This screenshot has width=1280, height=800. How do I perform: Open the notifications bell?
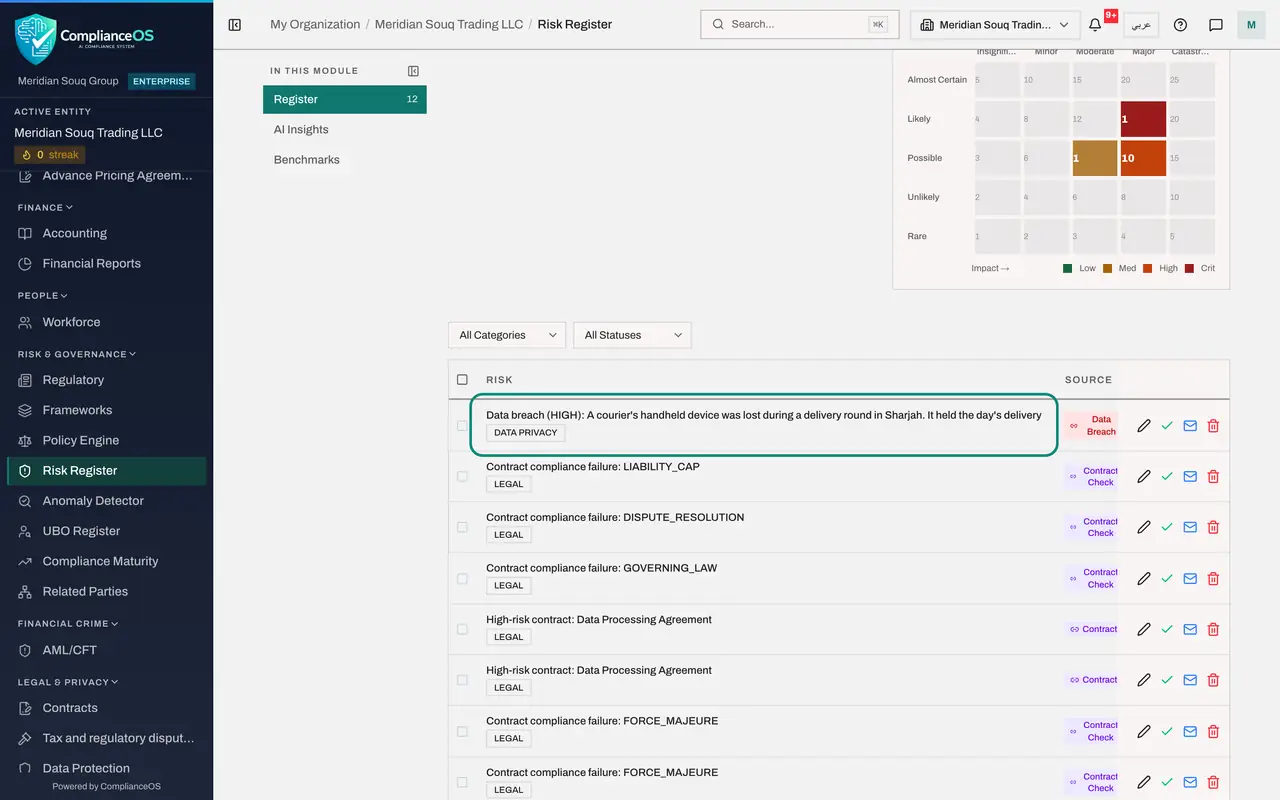(1096, 24)
